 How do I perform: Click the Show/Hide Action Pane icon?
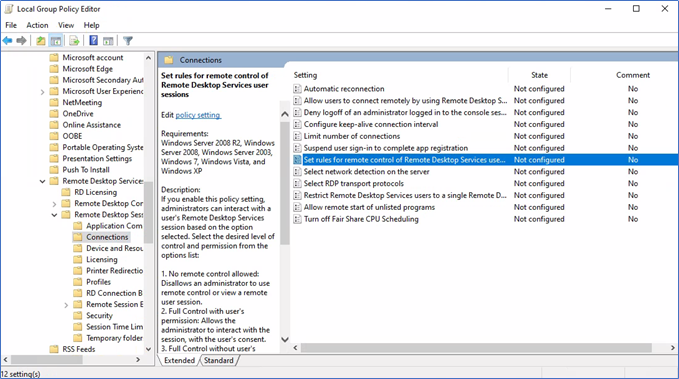108,41
